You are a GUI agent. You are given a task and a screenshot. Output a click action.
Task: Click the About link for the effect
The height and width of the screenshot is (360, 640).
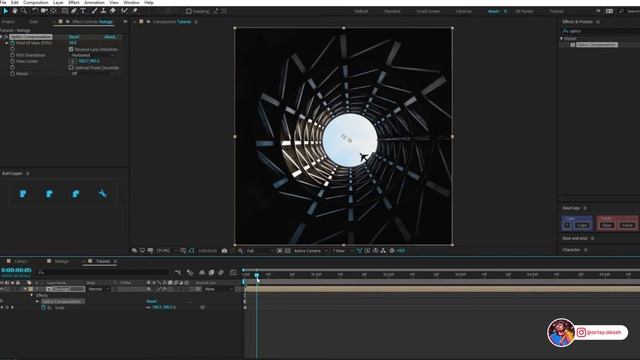point(110,37)
